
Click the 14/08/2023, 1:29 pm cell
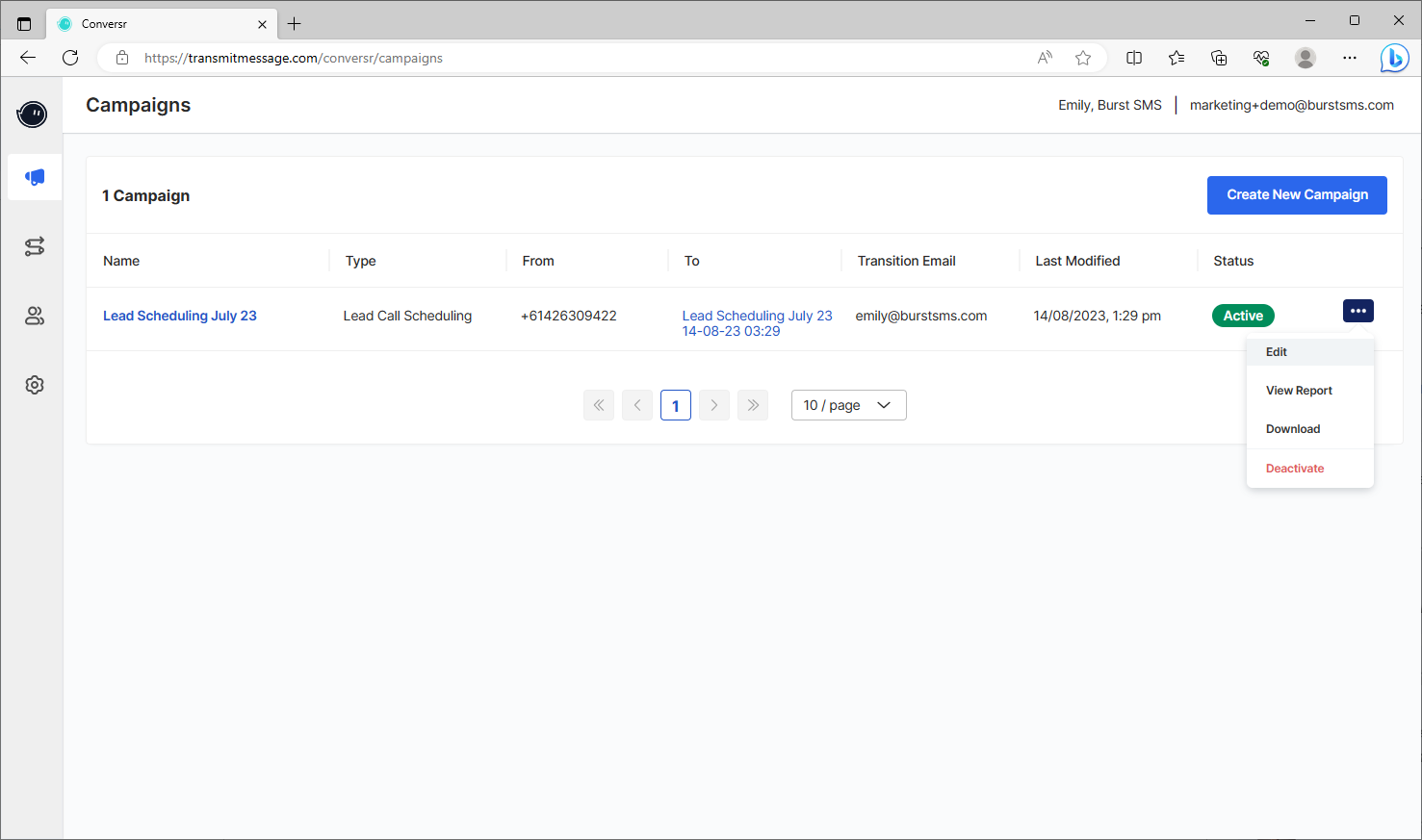(x=1098, y=316)
